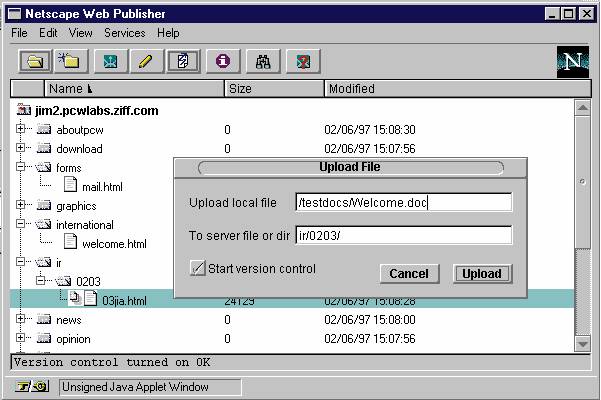Click the open folder toolbar icon
The width and height of the screenshot is (601, 400).
pos(35,62)
